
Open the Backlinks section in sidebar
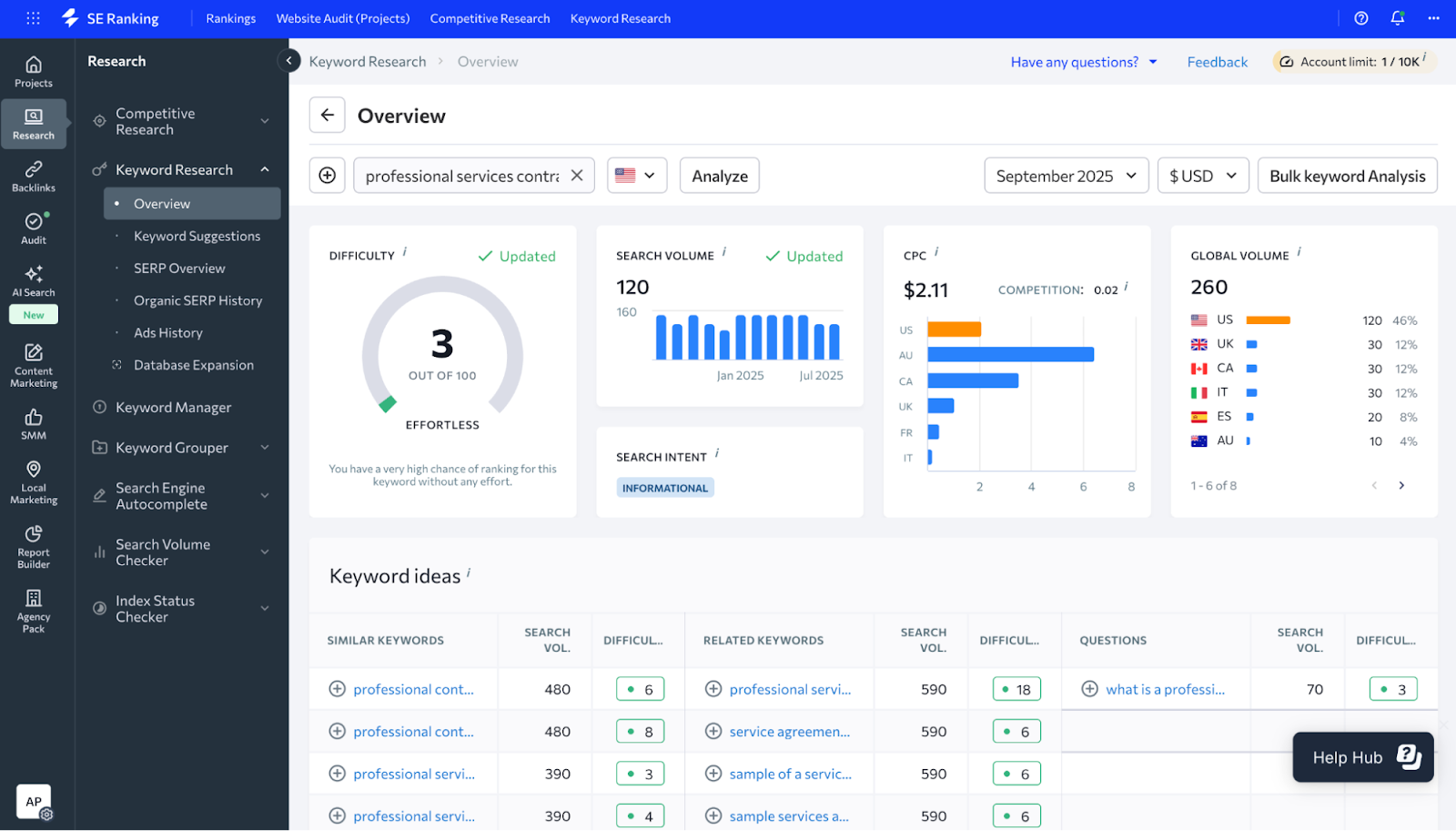point(34,176)
